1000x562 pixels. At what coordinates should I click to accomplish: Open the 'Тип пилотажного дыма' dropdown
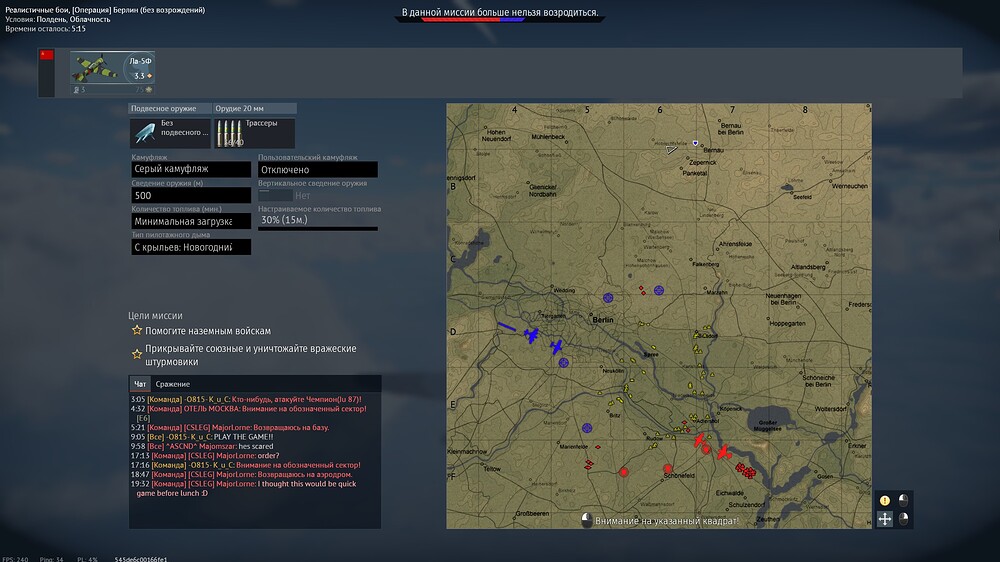[191, 247]
